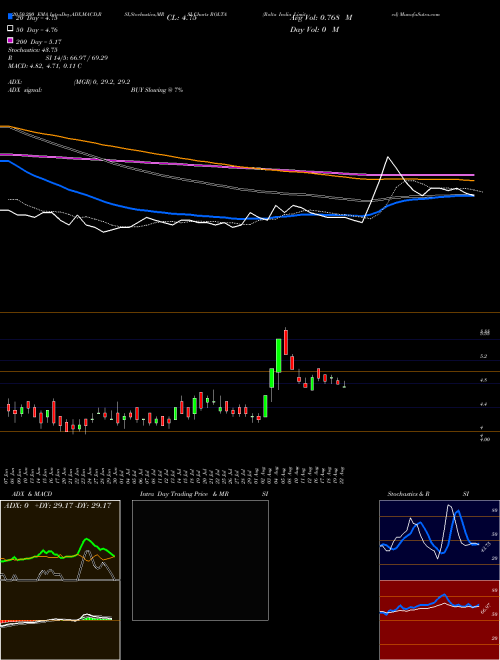500x660 pixels.
Task: Click the 'Stochastics: 48.75' reading
Action: coord(32,50)
